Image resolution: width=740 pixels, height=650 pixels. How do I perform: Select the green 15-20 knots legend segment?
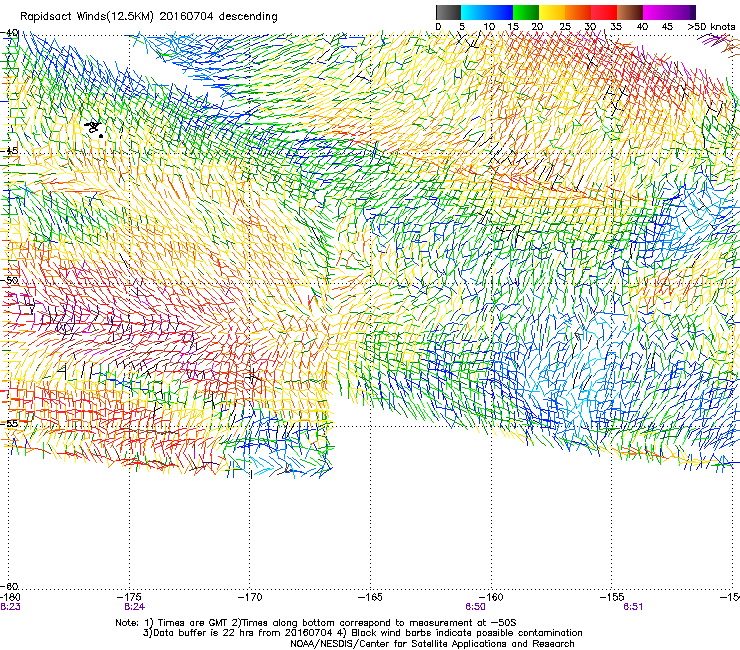(x=526, y=12)
